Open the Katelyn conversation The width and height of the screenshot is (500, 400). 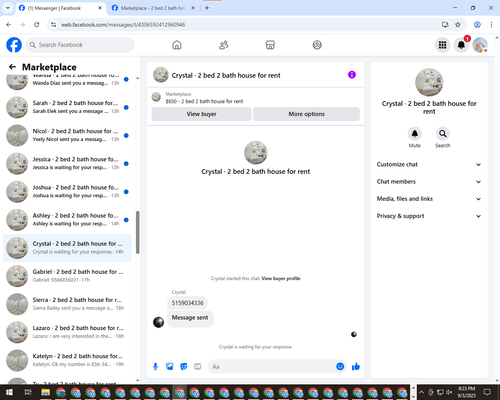(x=68, y=360)
